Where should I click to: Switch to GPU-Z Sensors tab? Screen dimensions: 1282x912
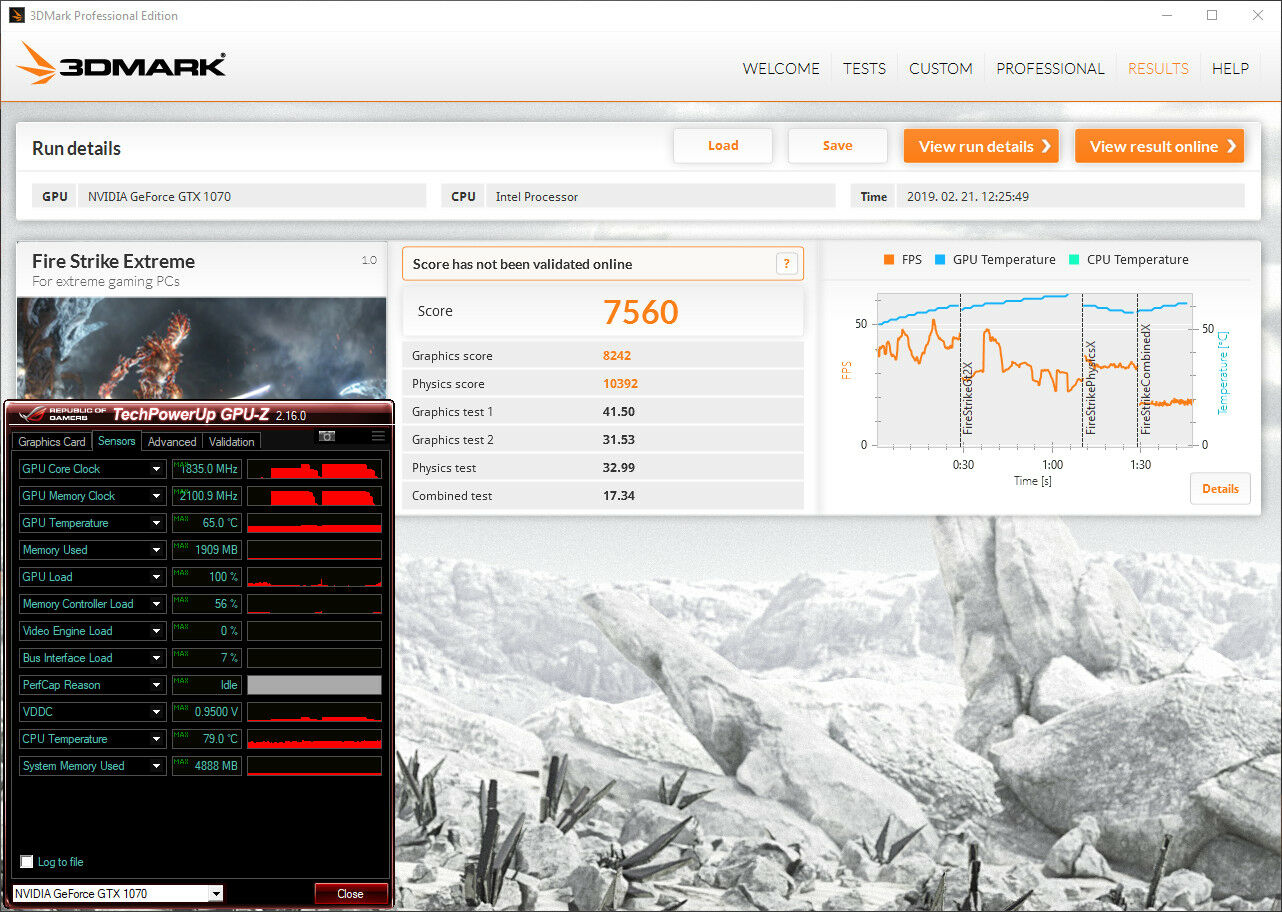[116, 440]
